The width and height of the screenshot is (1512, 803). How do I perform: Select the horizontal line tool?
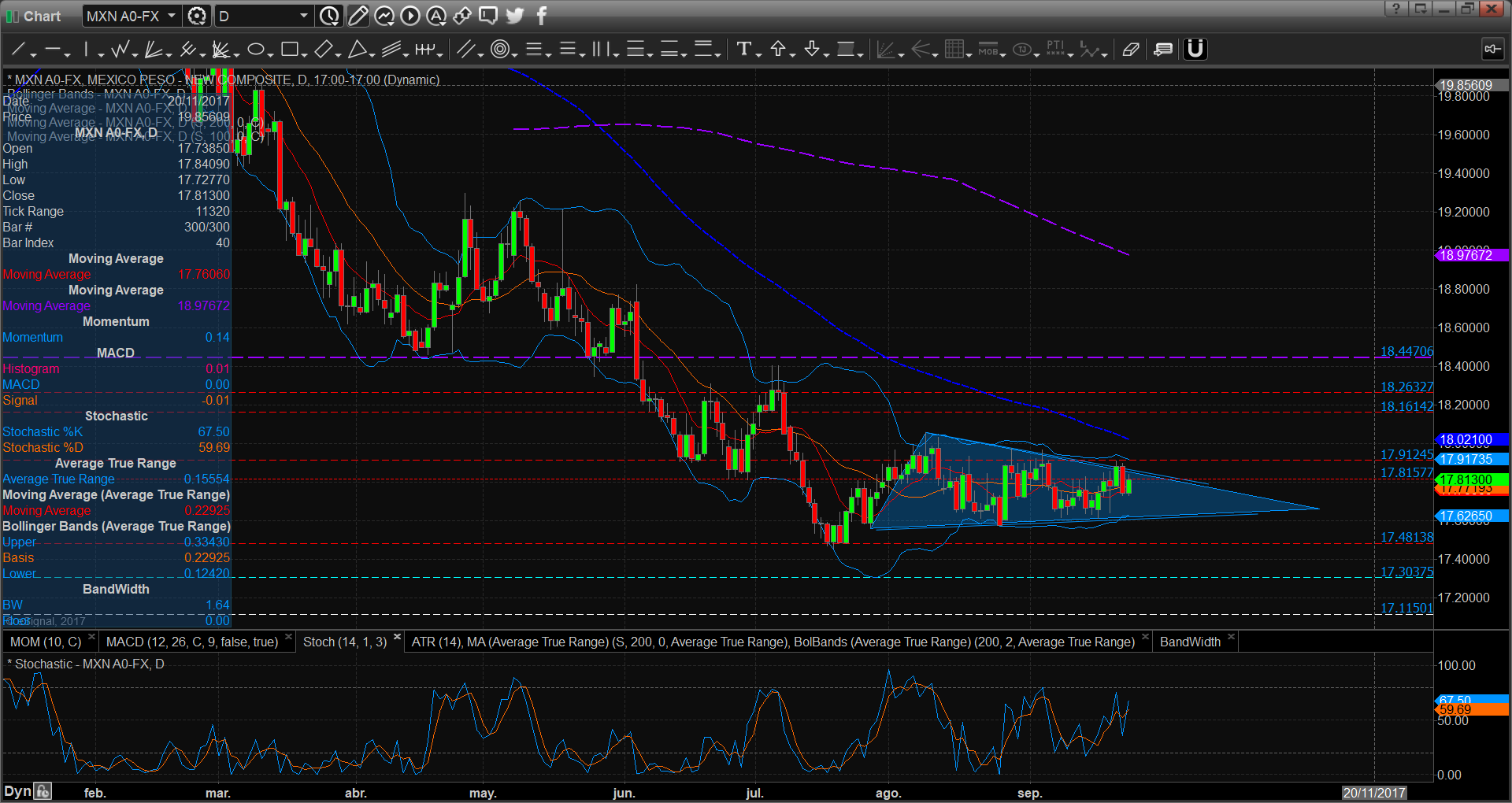[52, 50]
